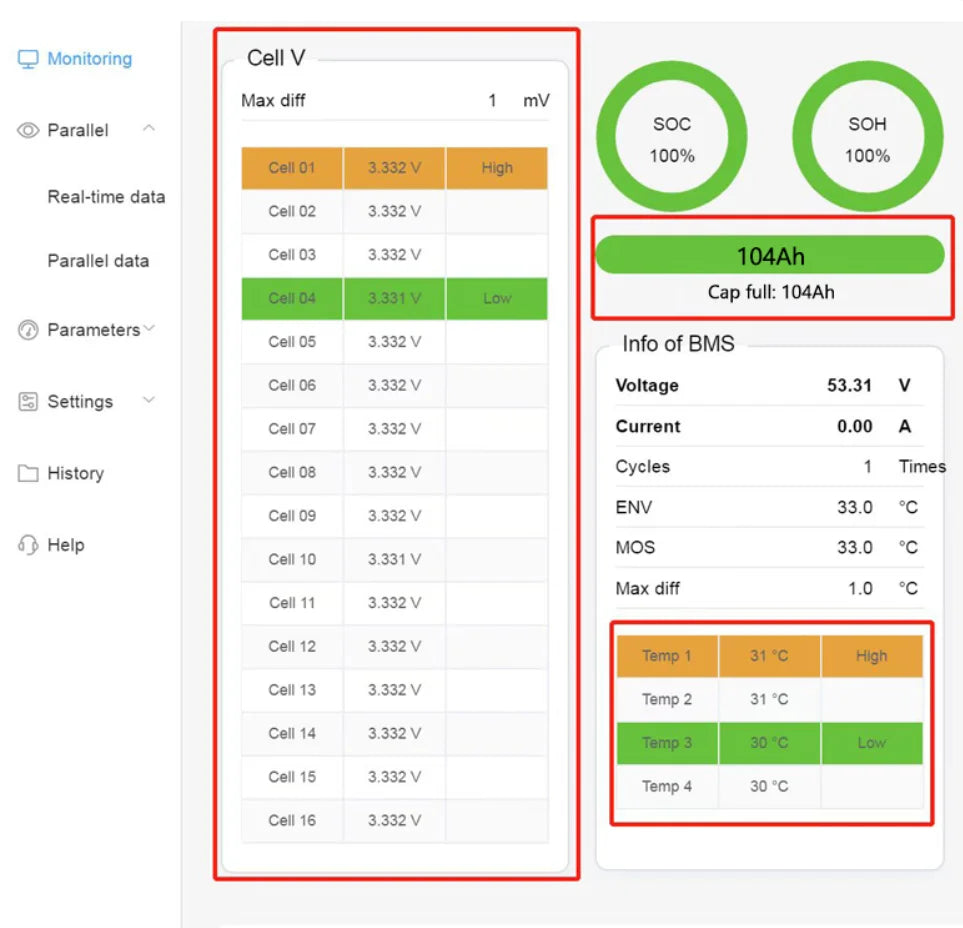Viewport: 963px width, 928px height.
Task: Expand the Parameters menu chevron
Action: click(x=149, y=329)
